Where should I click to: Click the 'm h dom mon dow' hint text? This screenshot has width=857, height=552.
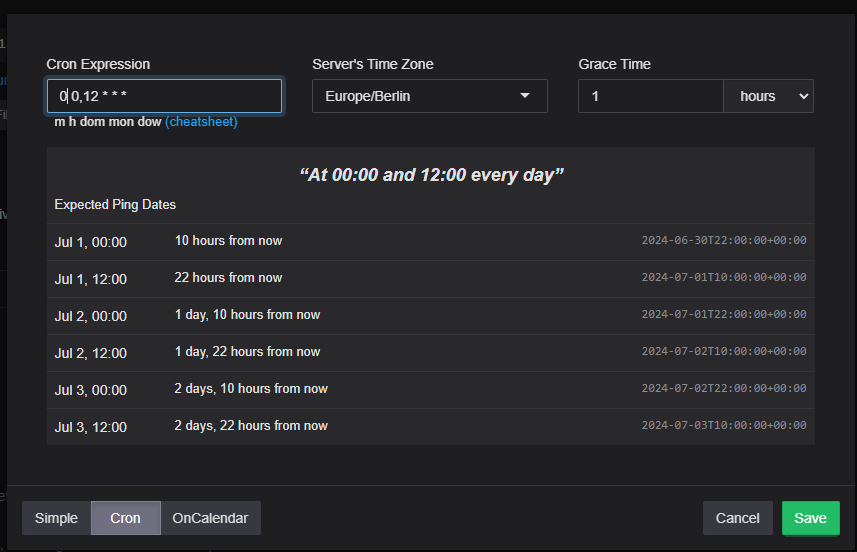pos(108,122)
